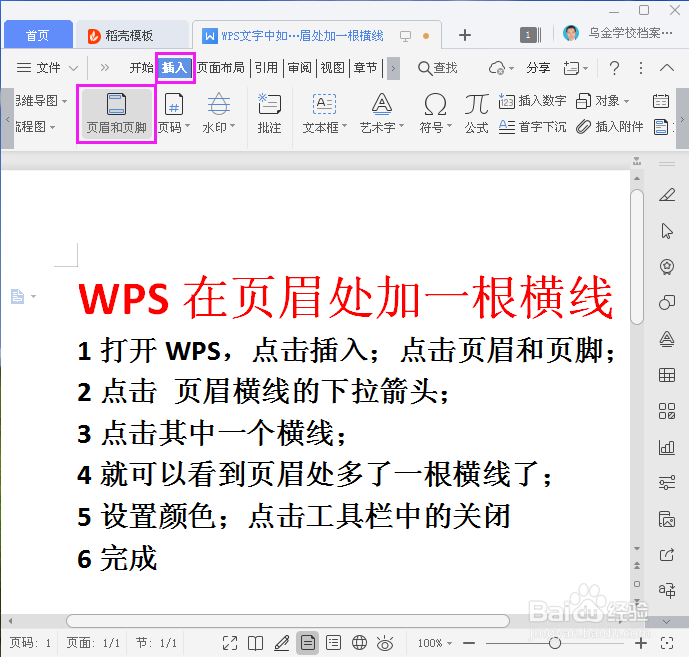This screenshot has height=657, width=689.
Task: Click the shapes icon in right sidebar
Action: pos(667,303)
